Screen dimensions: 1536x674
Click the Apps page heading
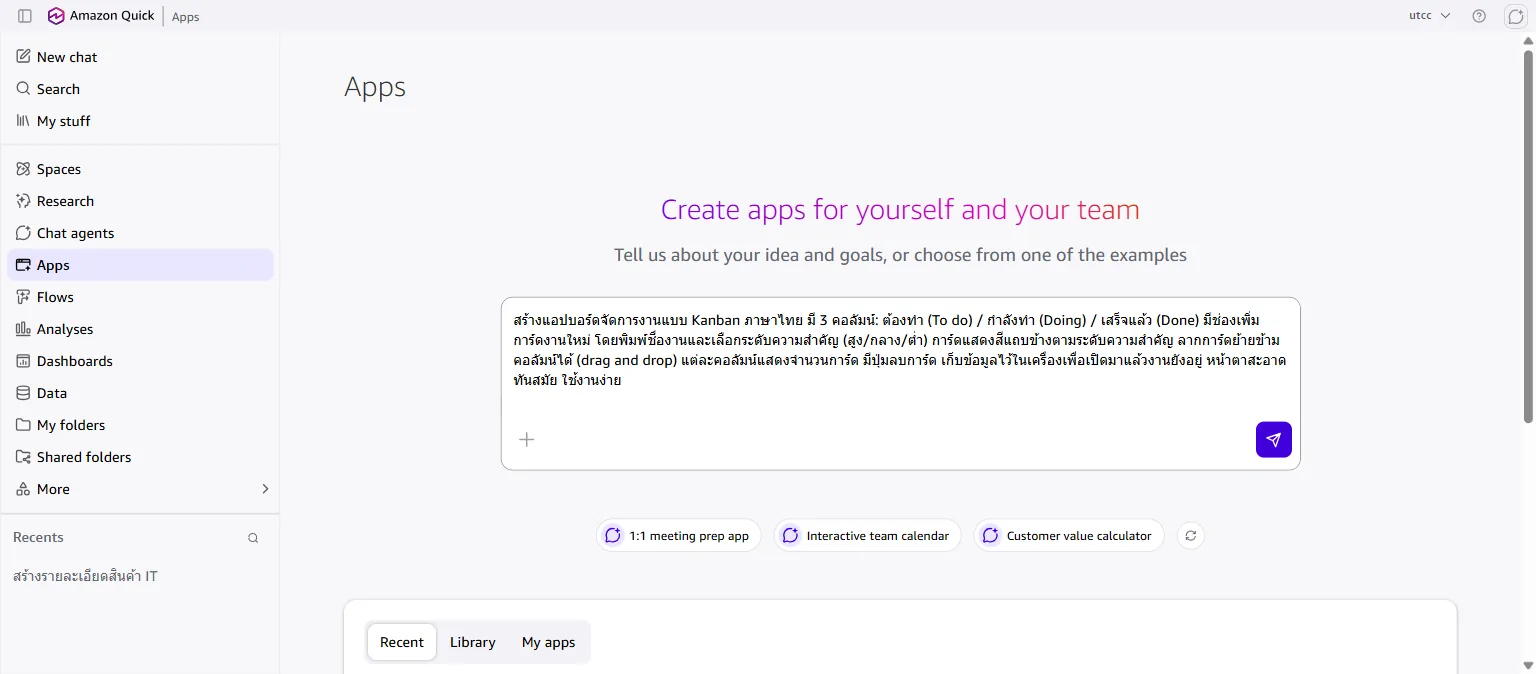(x=375, y=87)
